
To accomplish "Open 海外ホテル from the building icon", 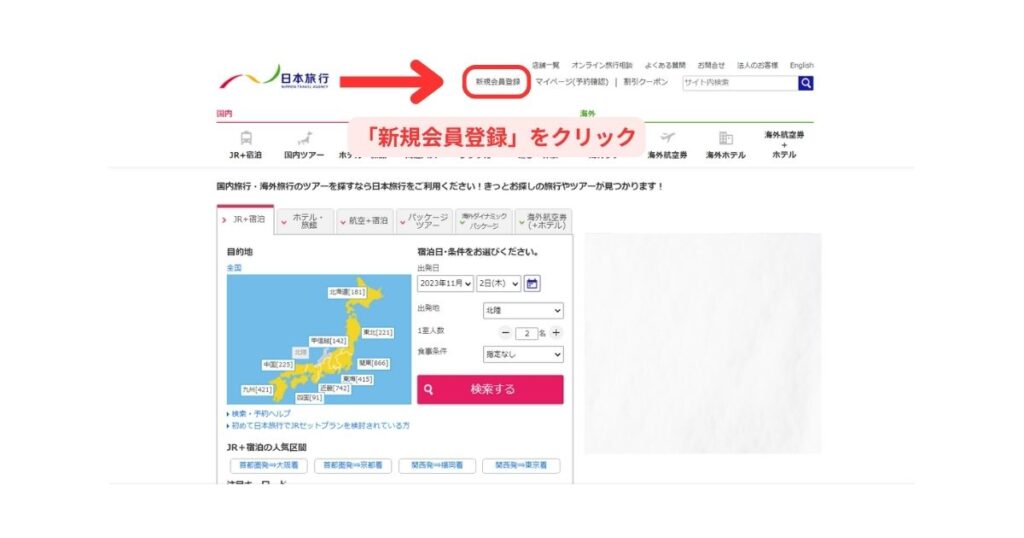I will point(726,144).
